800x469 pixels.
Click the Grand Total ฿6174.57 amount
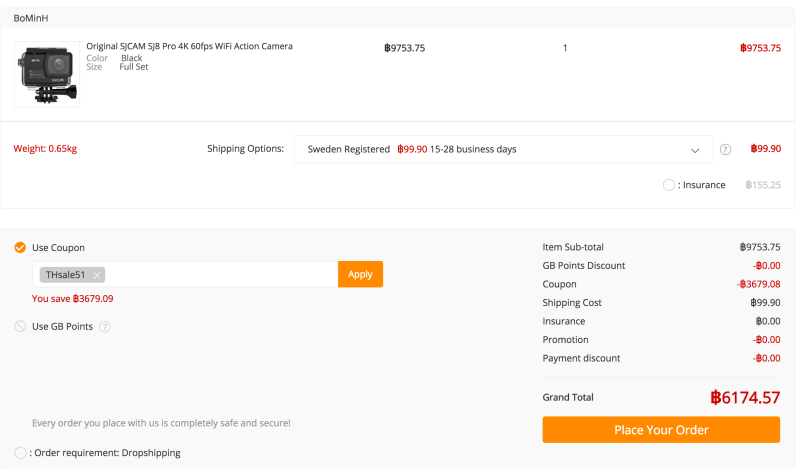coord(745,398)
